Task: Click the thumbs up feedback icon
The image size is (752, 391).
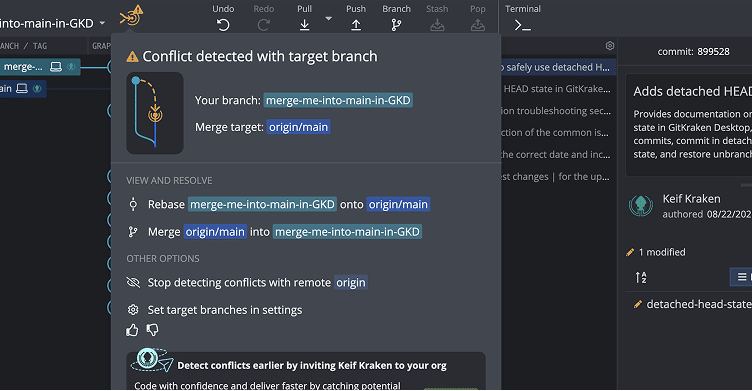Action: (x=132, y=330)
